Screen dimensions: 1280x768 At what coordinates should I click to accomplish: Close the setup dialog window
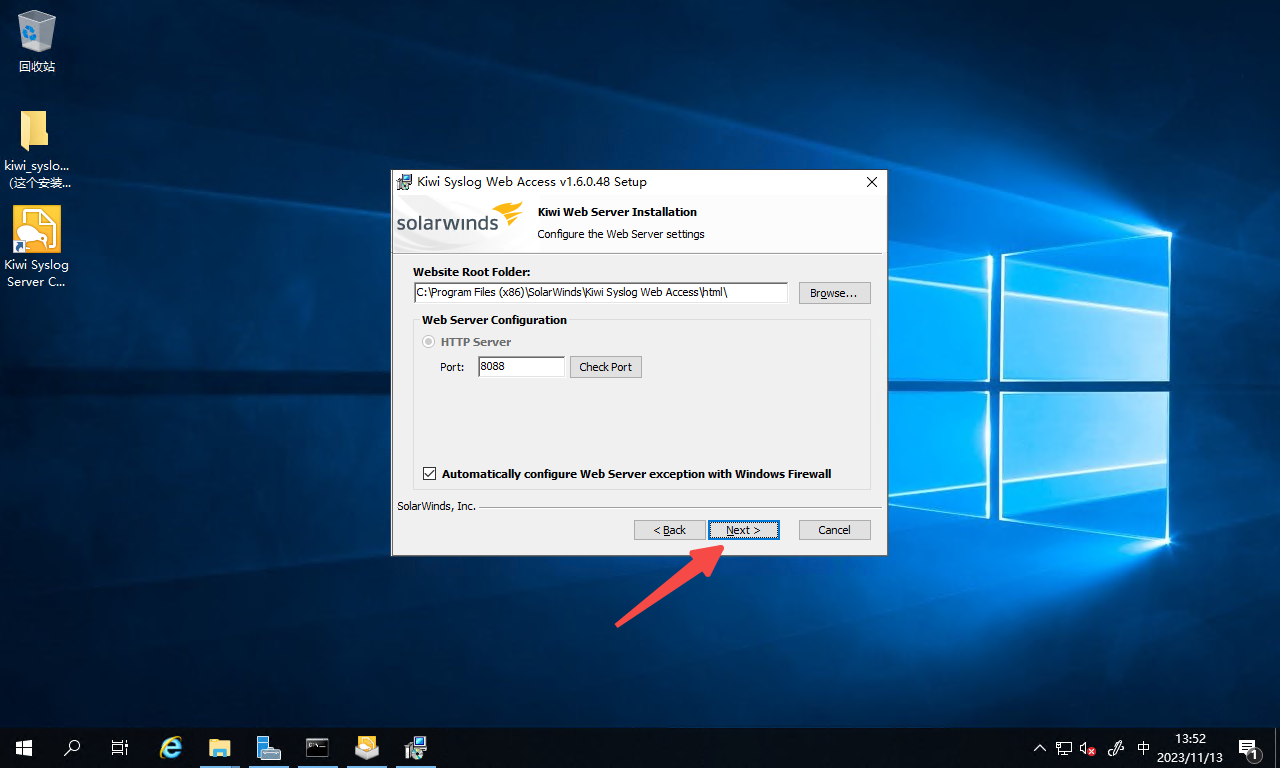pyautogui.click(x=871, y=182)
